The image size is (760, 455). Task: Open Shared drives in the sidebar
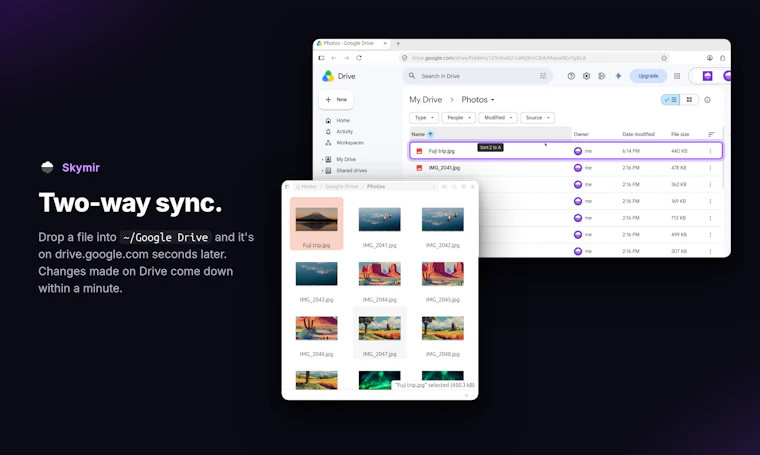coord(351,171)
